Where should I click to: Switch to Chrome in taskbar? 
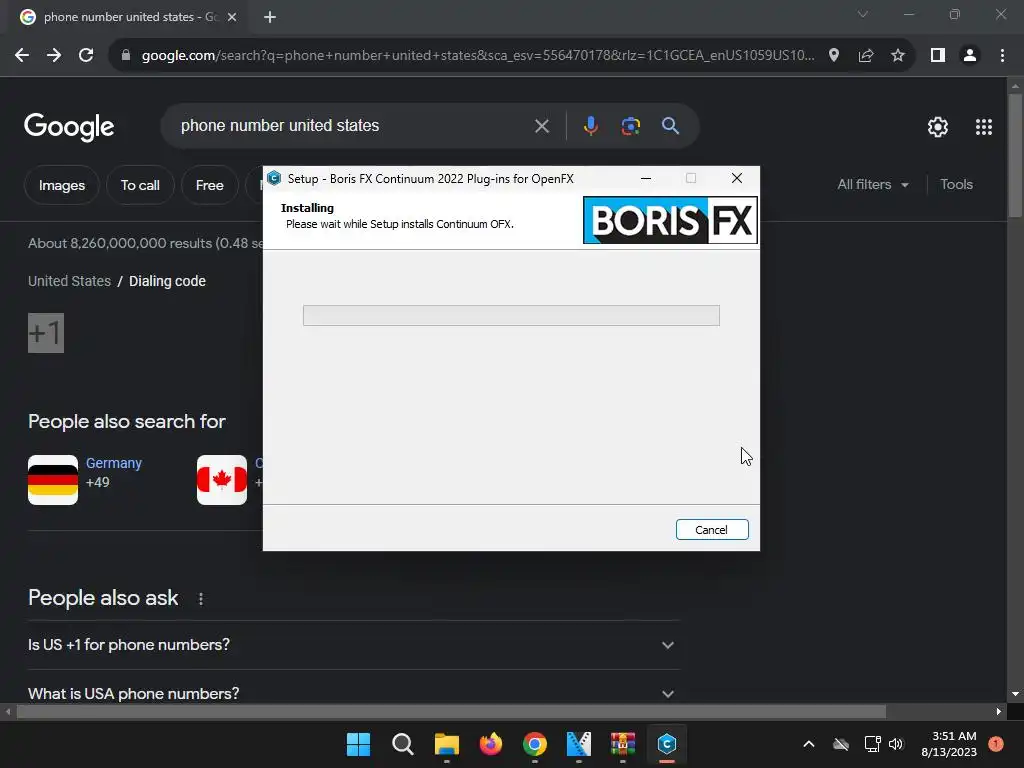coord(535,744)
